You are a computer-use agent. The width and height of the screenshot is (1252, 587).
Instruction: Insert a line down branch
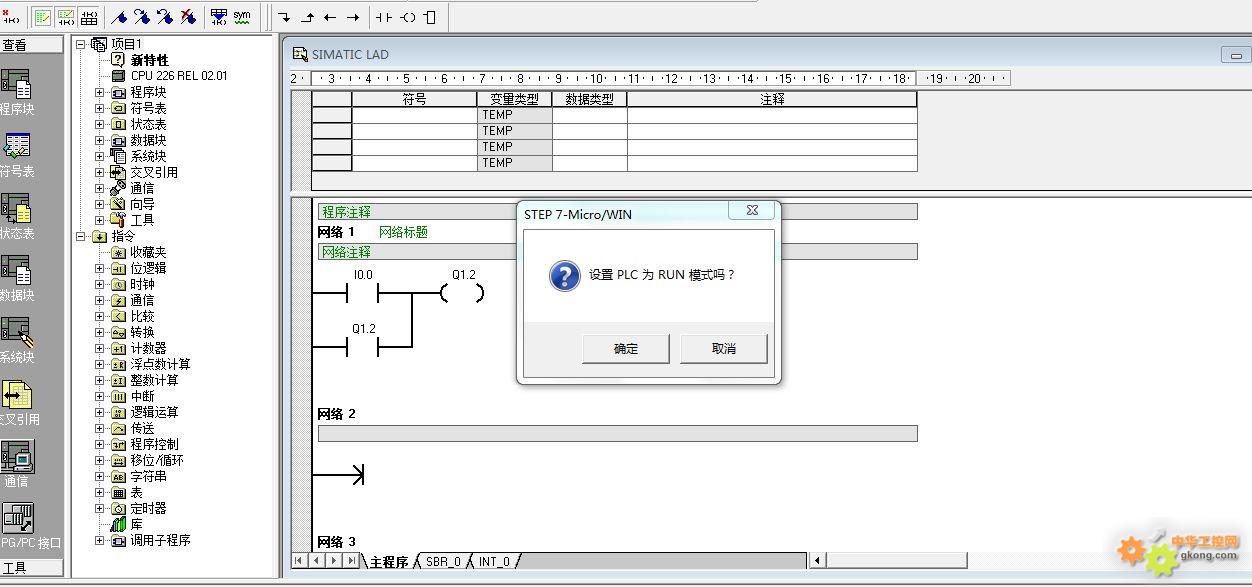tap(285, 17)
